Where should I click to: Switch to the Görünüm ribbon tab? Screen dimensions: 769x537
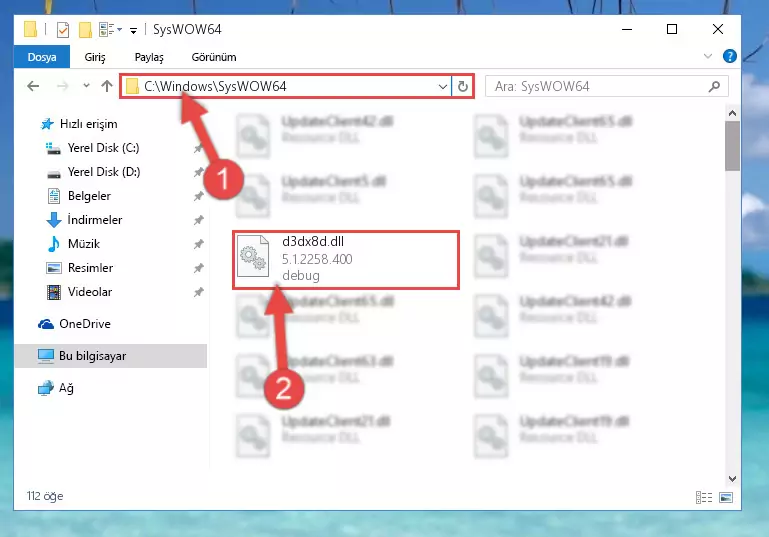click(x=214, y=57)
